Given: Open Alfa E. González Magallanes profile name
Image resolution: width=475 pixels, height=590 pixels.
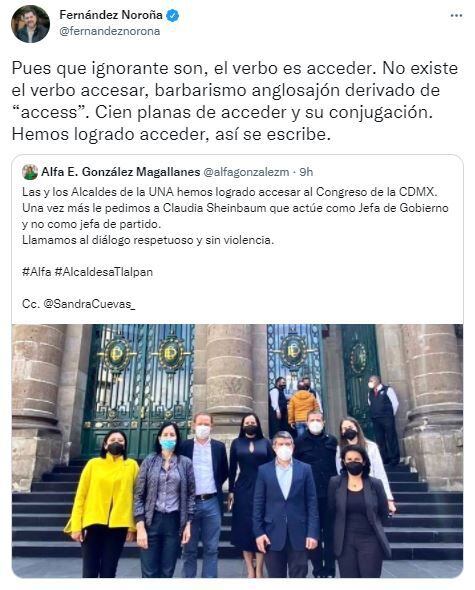Looking at the screenshot, I should pos(120,172).
